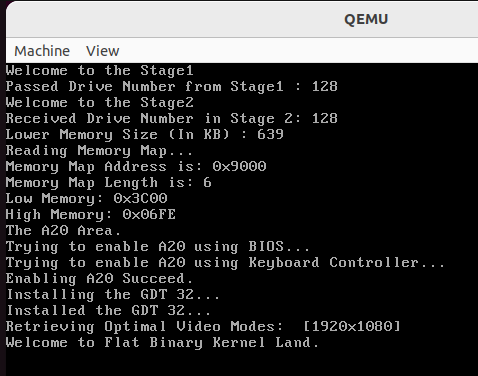This screenshot has height=376, width=478.
Task: Click the 'Welcome to Flat Binary Kernel Land.' line
Action: click(x=162, y=343)
